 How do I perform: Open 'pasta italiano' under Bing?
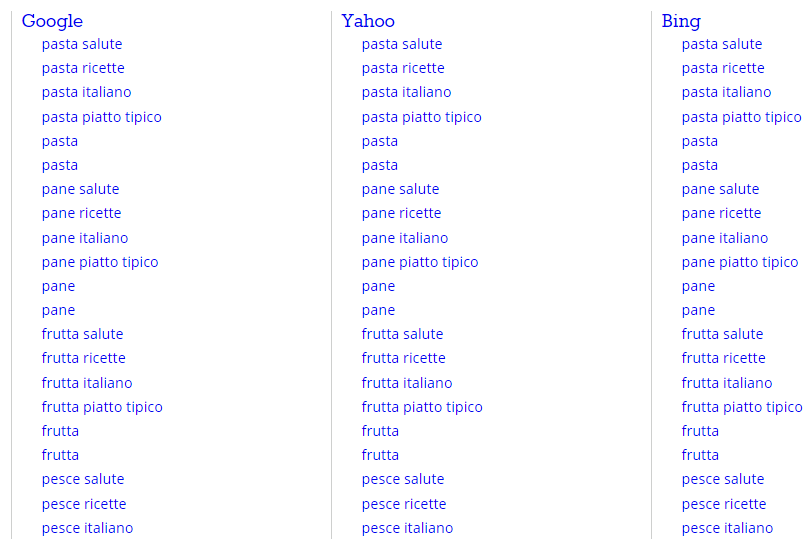pos(726,92)
